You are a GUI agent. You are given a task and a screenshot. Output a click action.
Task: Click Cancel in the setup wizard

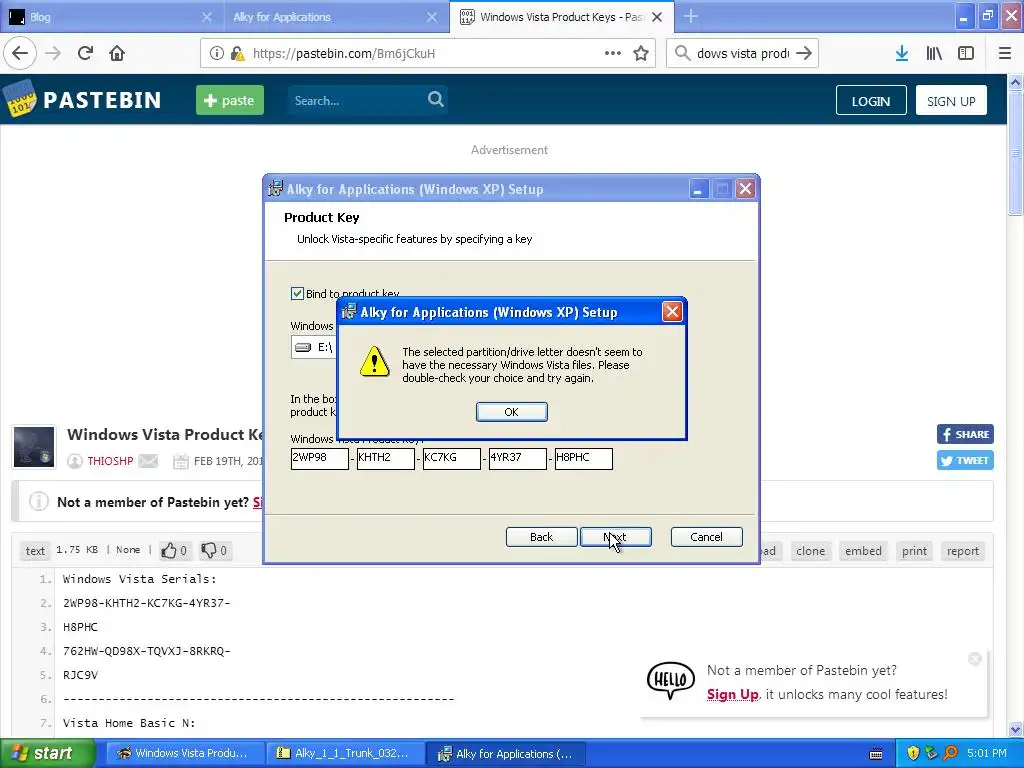[706, 537]
